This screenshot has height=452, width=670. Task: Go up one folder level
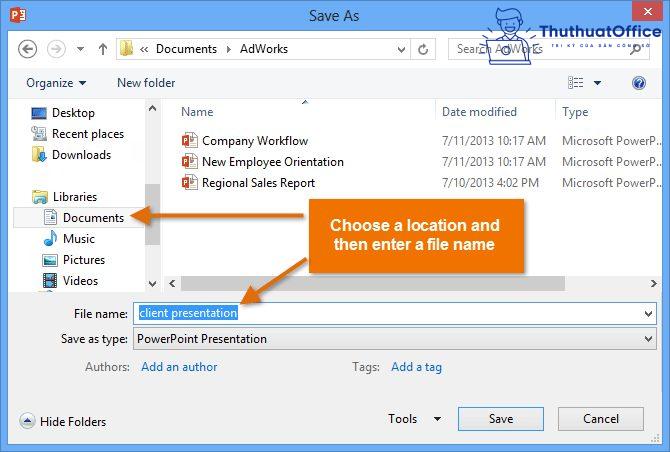point(103,49)
